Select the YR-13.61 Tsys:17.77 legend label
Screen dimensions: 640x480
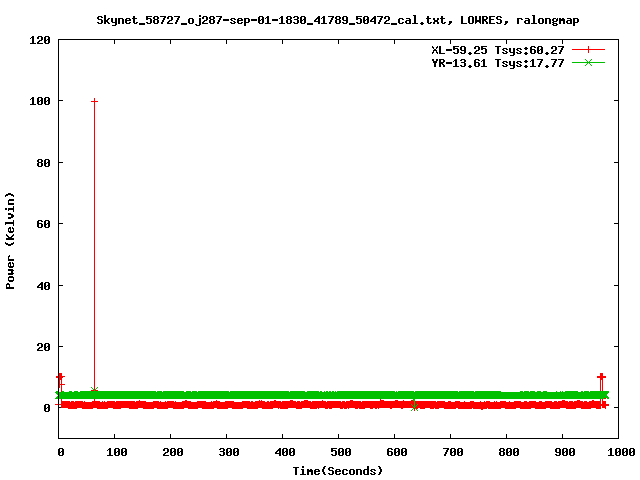498,63
